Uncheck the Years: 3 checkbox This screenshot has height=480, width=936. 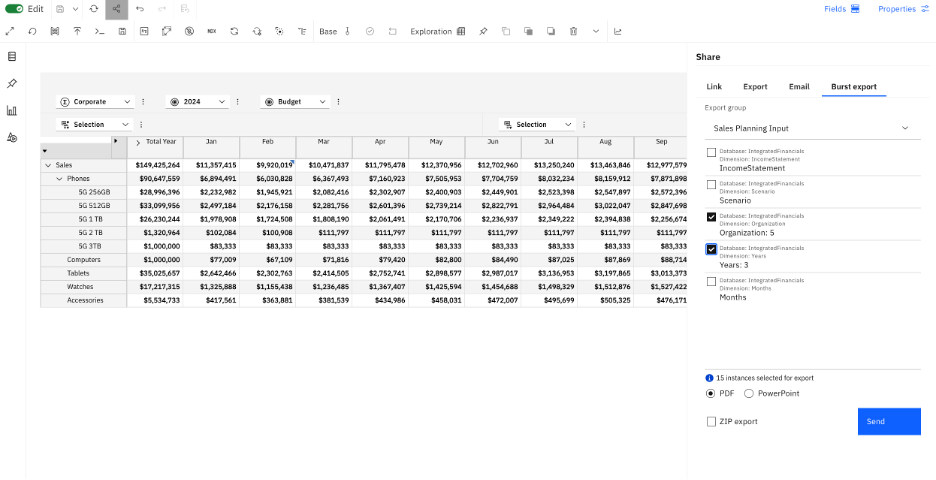pos(711,250)
